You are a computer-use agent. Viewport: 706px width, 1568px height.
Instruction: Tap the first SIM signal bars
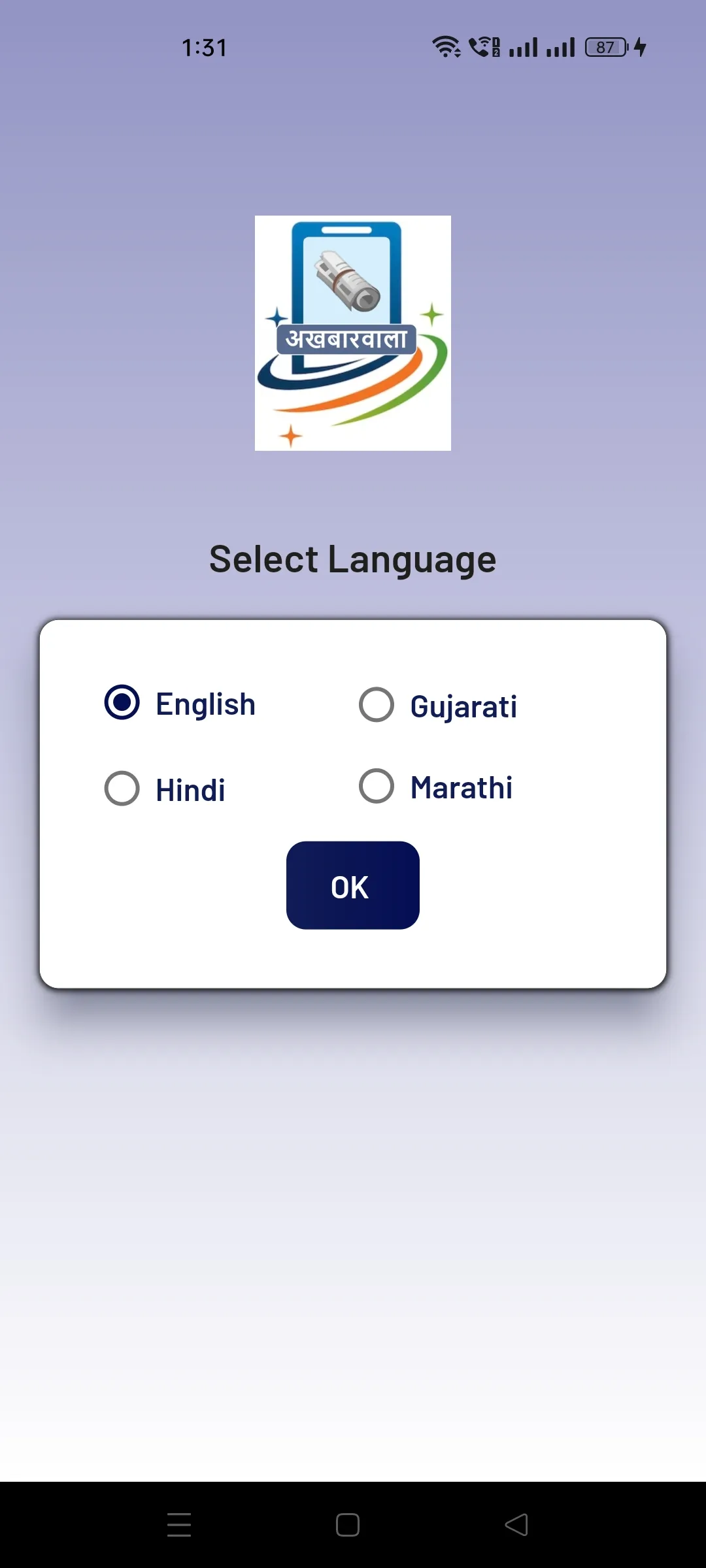(x=524, y=47)
